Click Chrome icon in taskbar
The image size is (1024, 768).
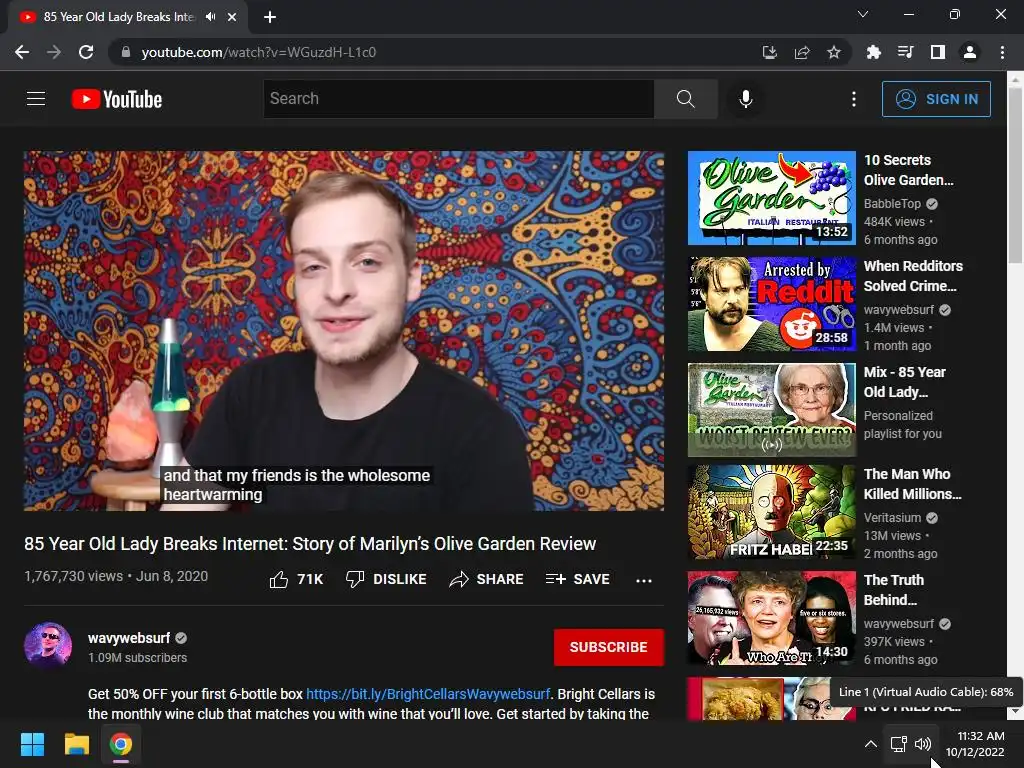(x=120, y=744)
